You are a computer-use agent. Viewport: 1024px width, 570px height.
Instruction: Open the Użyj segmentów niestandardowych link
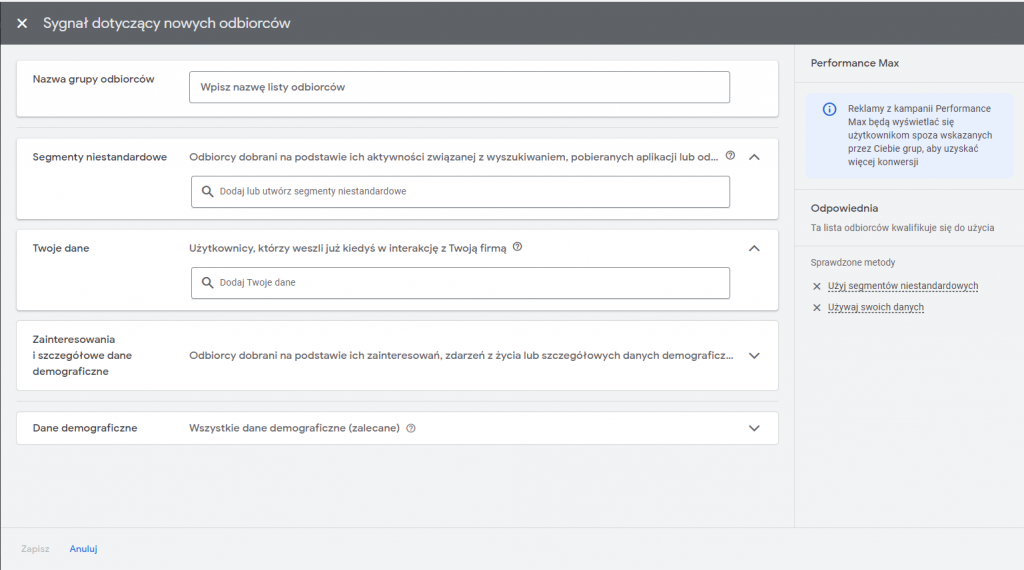903,286
